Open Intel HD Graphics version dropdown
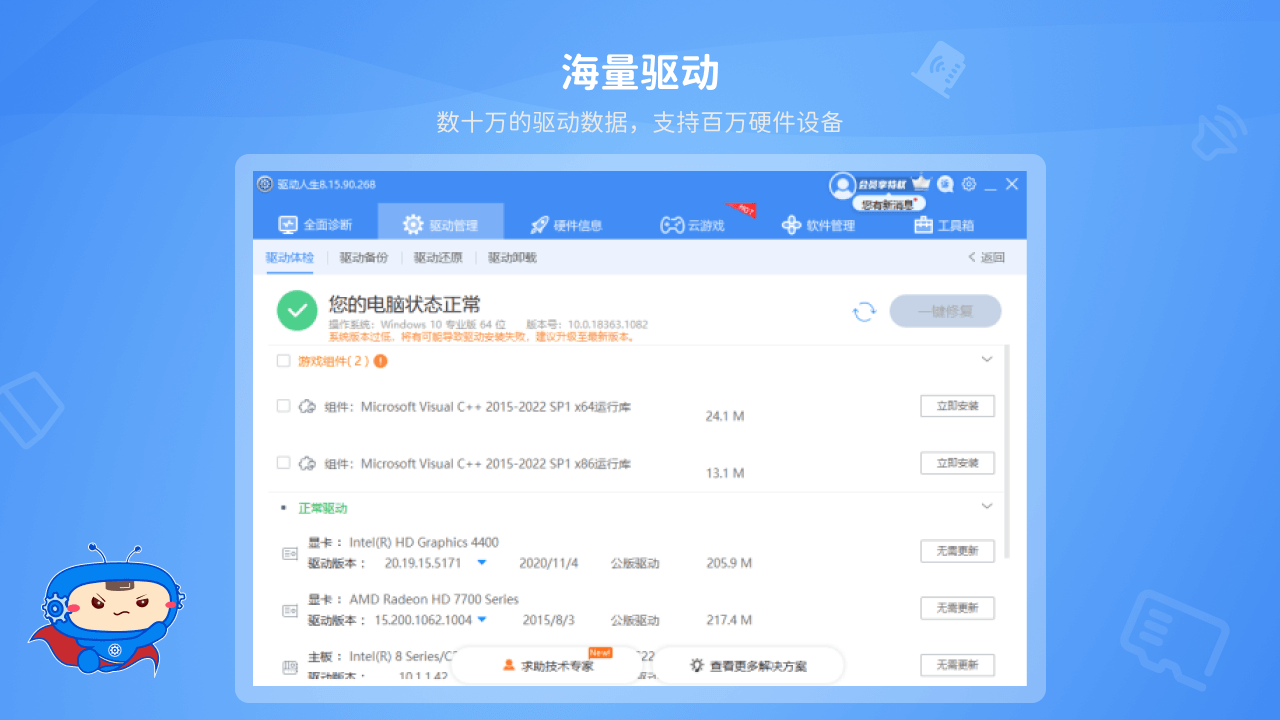1280x720 pixels. tap(479, 563)
